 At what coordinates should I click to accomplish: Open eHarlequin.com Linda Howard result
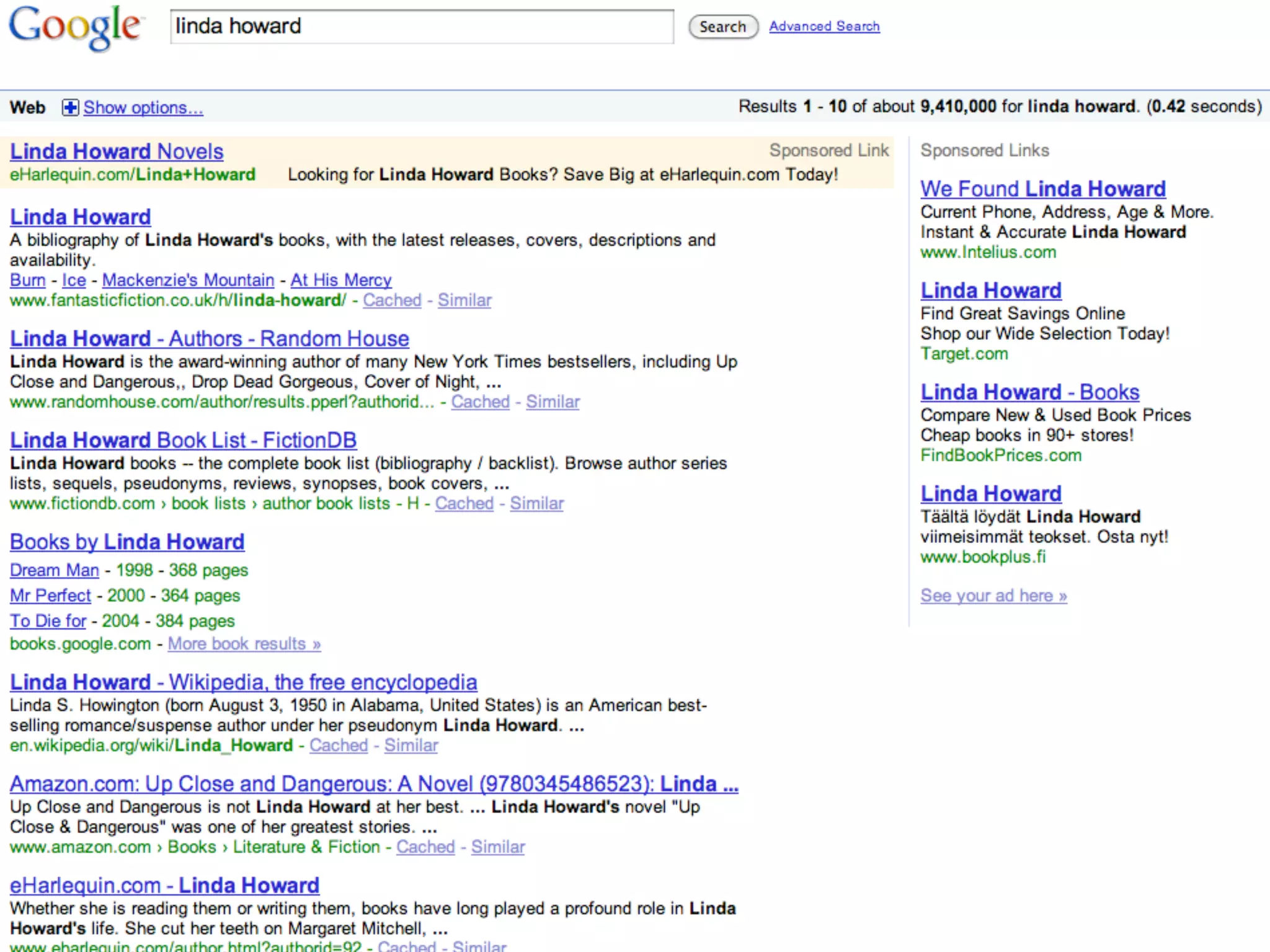[x=164, y=886]
